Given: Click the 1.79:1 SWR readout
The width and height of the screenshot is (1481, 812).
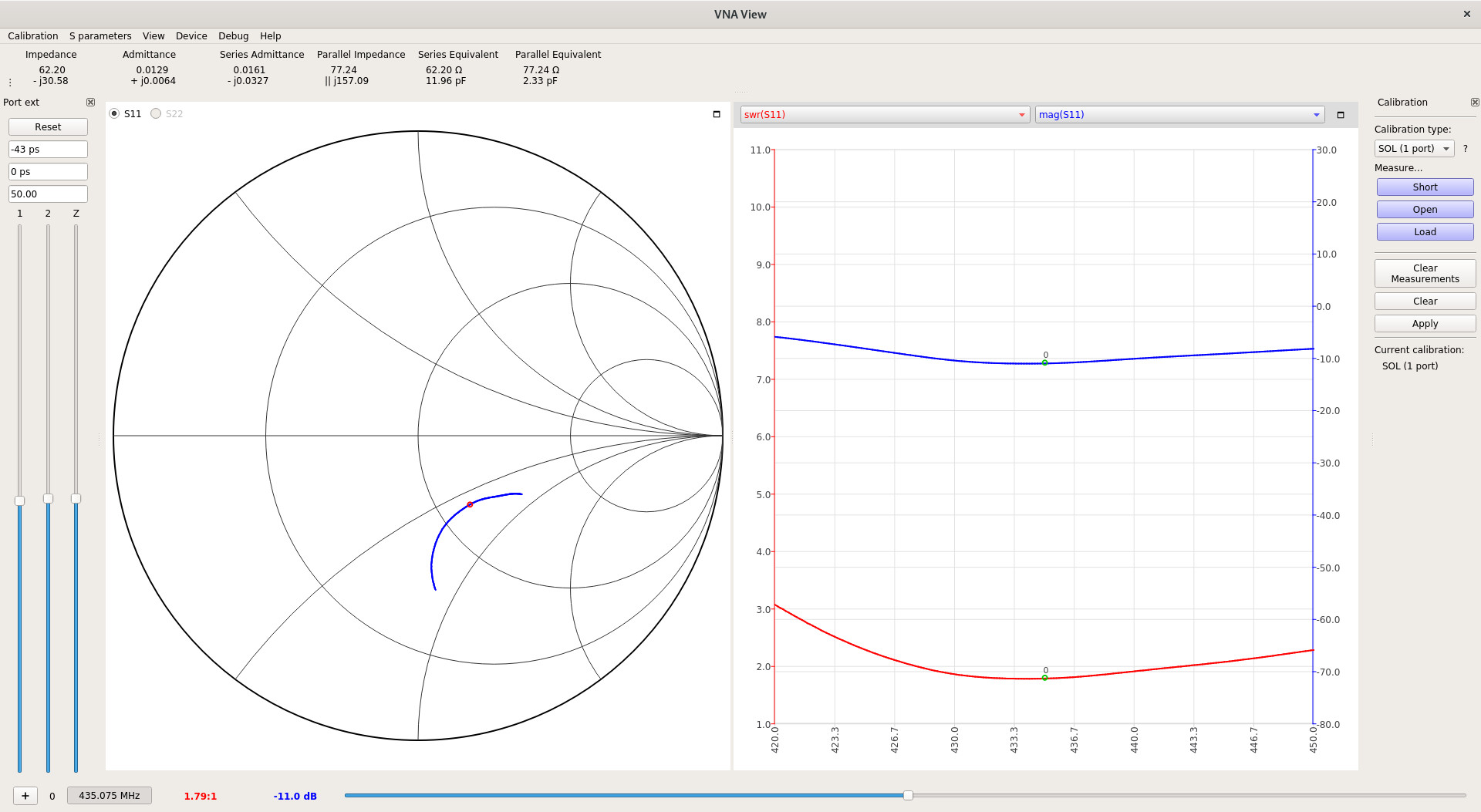Looking at the screenshot, I should pyautogui.click(x=201, y=797).
